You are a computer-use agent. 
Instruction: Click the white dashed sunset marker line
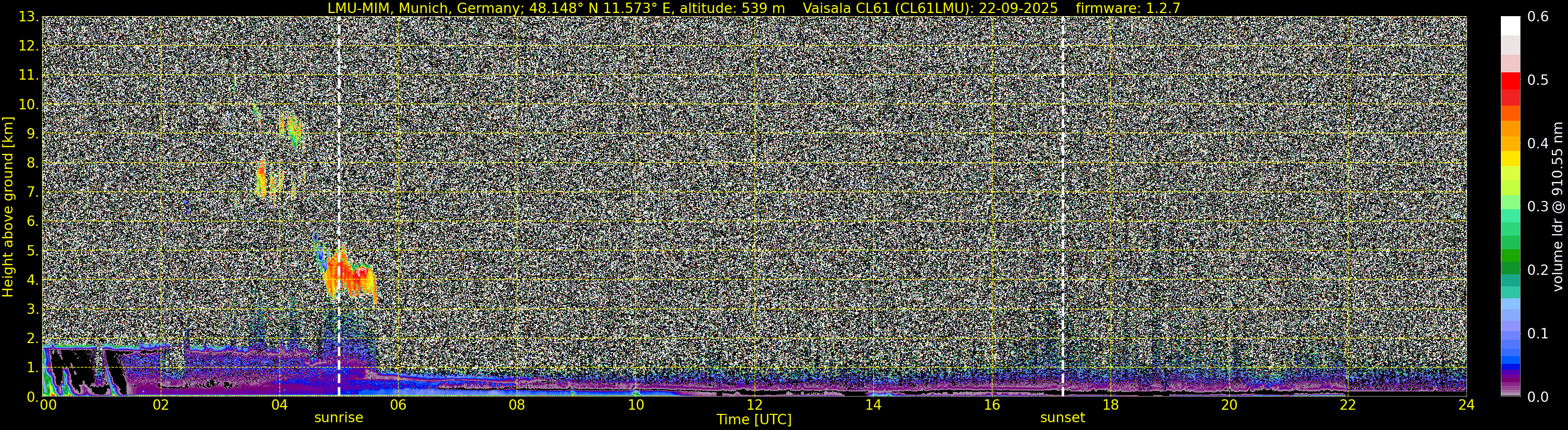[1063, 207]
